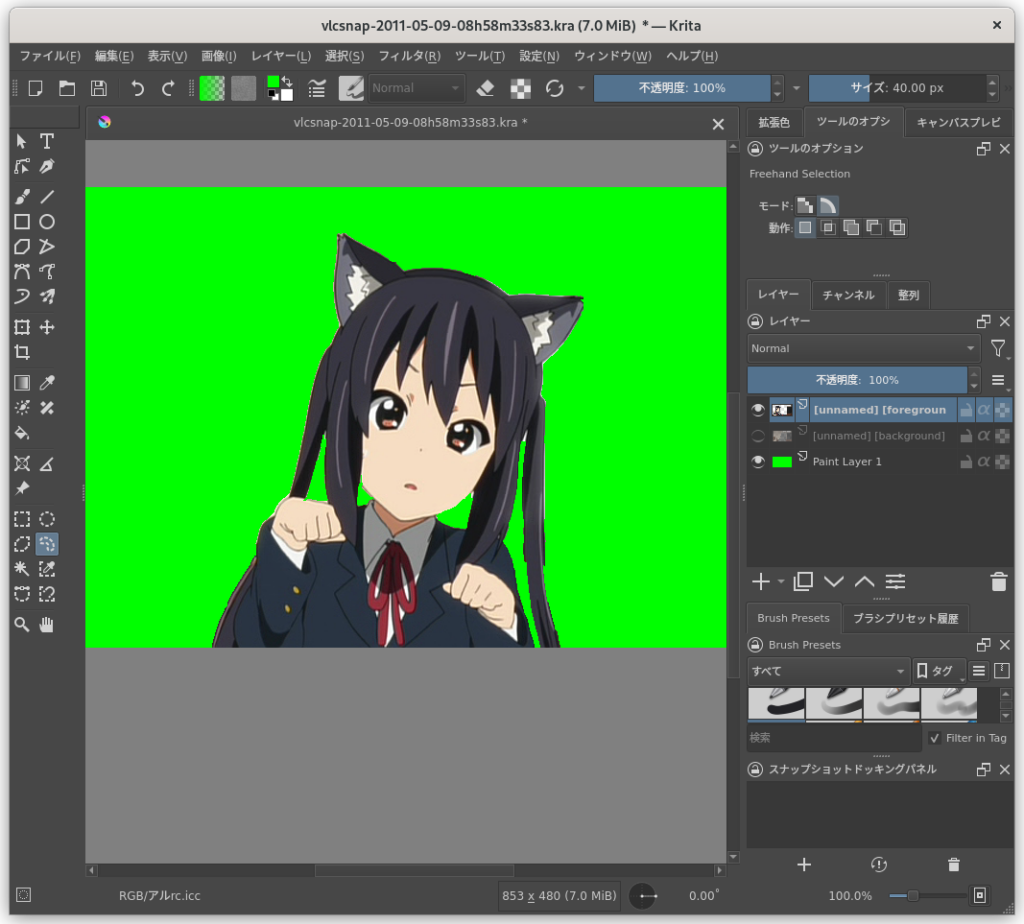
Task: Select the Text tool in the toolbox
Action: (47, 141)
